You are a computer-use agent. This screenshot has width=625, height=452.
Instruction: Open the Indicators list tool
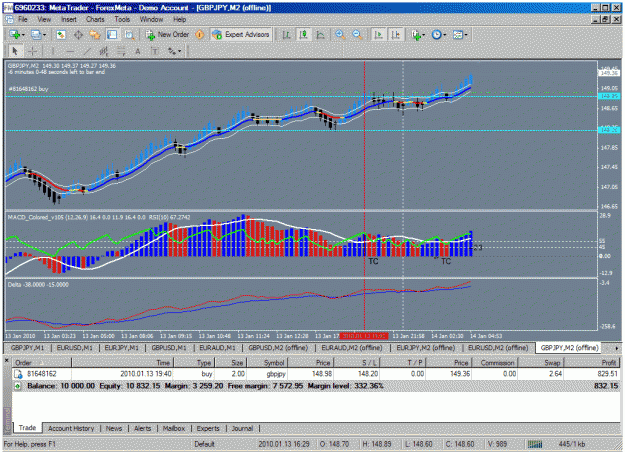pos(417,35)
